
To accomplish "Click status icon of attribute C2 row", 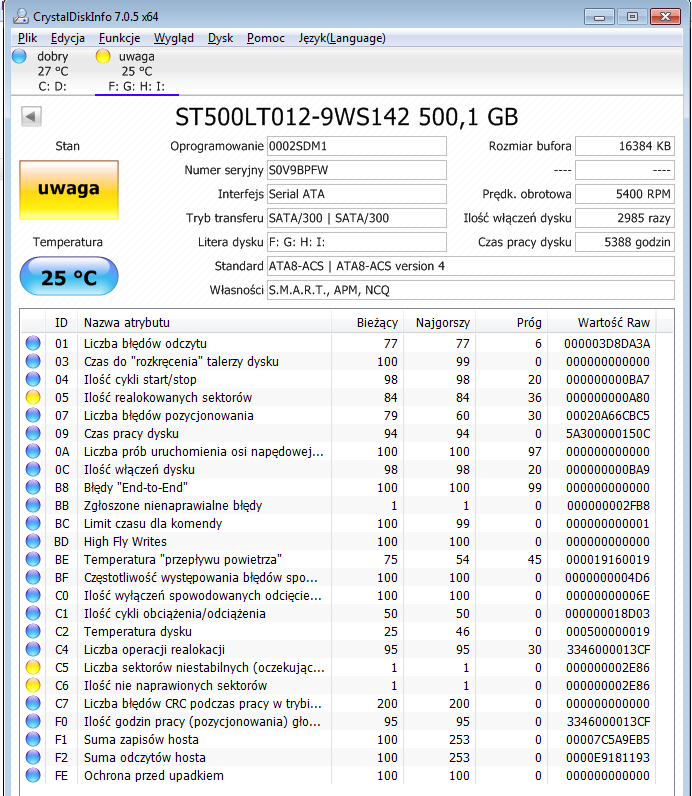I will pos(33,632).
